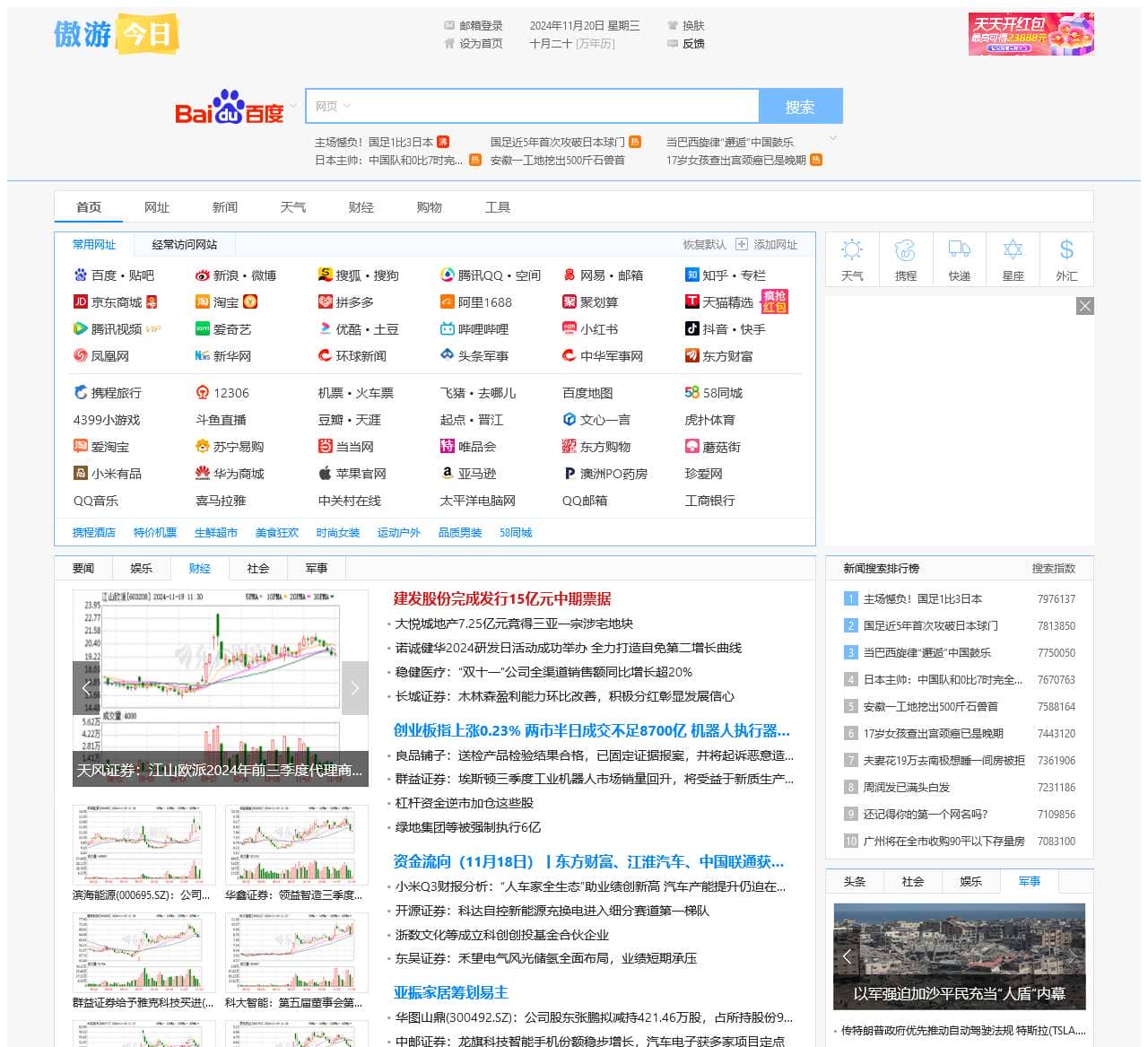Switch to the 天气 navigation tab
This screenshot has width=1148, height=1047.
pos(293,207)
